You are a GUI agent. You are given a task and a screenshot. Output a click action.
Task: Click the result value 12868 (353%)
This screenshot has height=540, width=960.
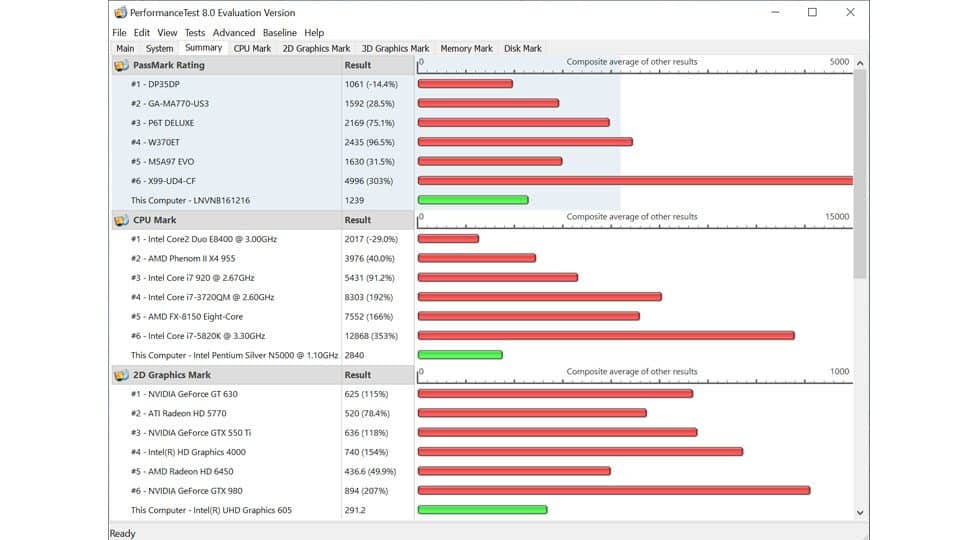[371, 336]
